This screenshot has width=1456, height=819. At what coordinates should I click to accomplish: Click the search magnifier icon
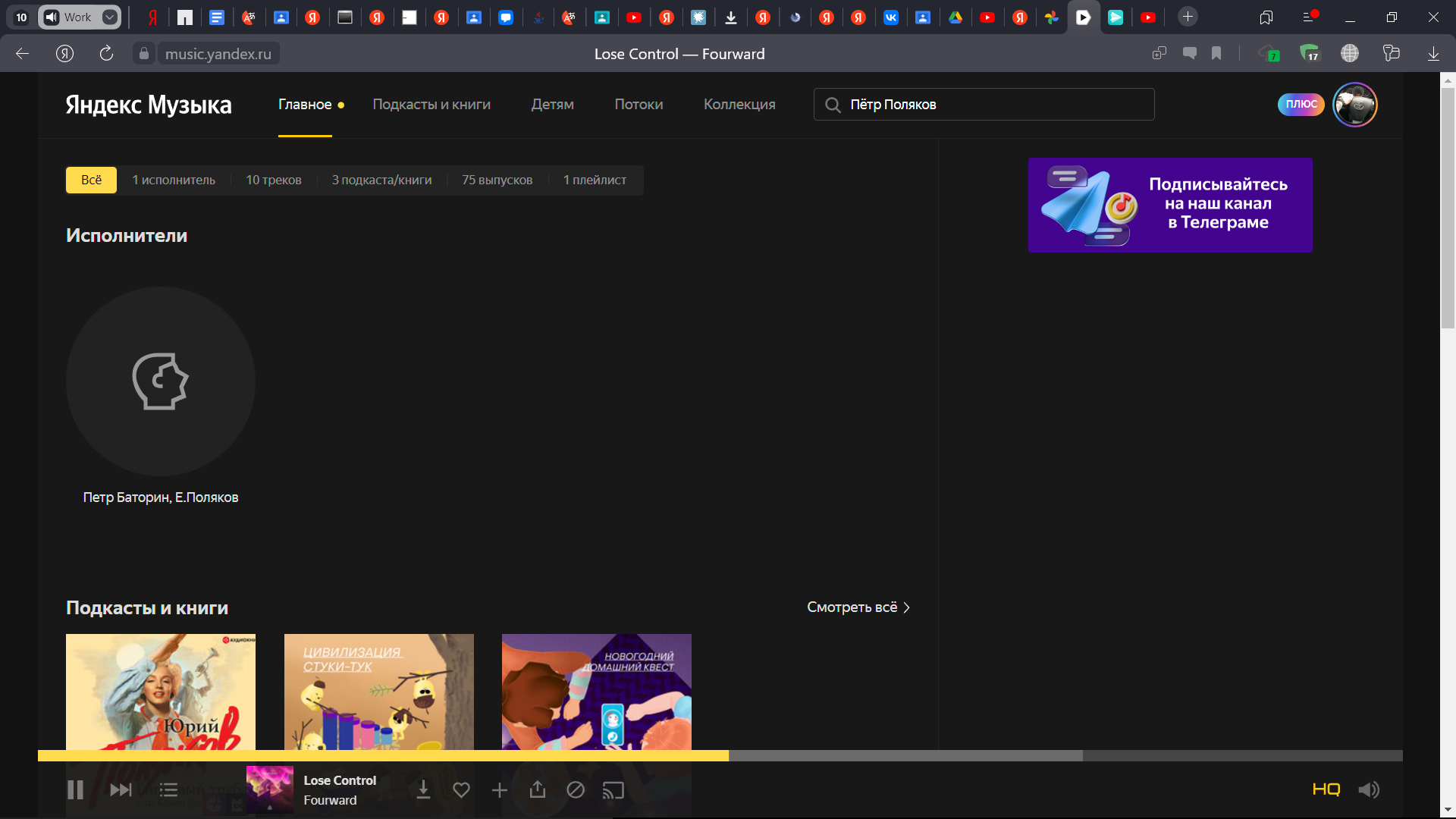833,105
